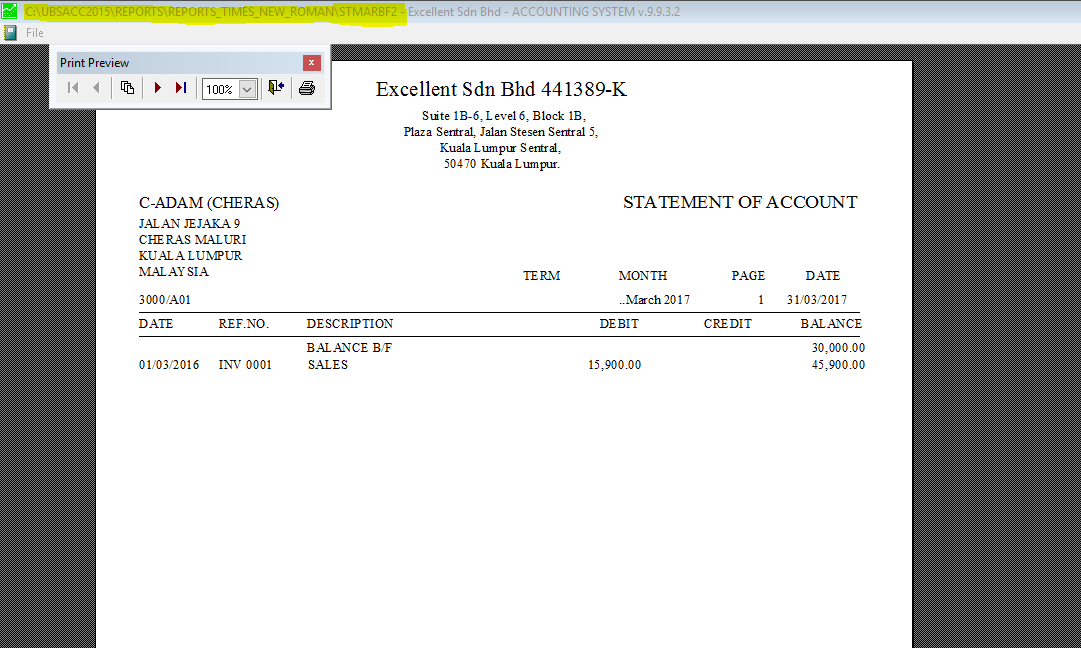Go to next page (red arrow)
1081x648 pixels.
(158, 88)
